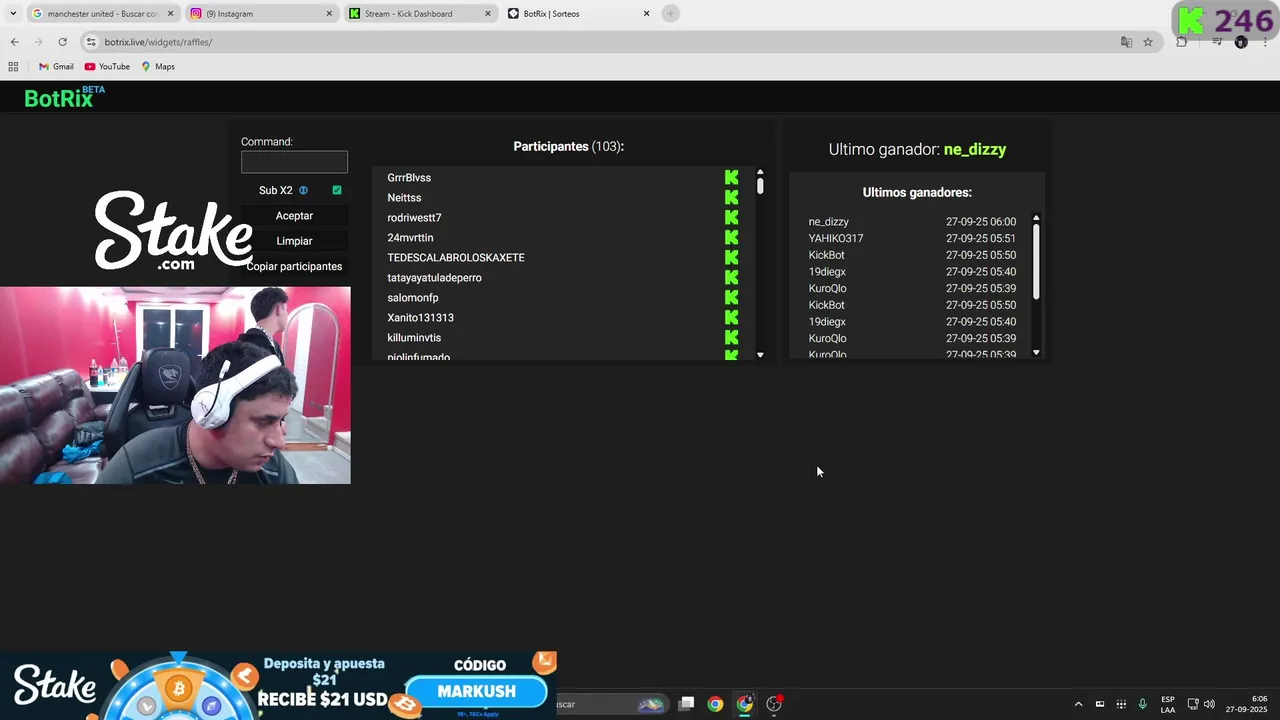View site information icon in address bar
This screenshot has width=1280, height=720.
(x=91, y=42)
